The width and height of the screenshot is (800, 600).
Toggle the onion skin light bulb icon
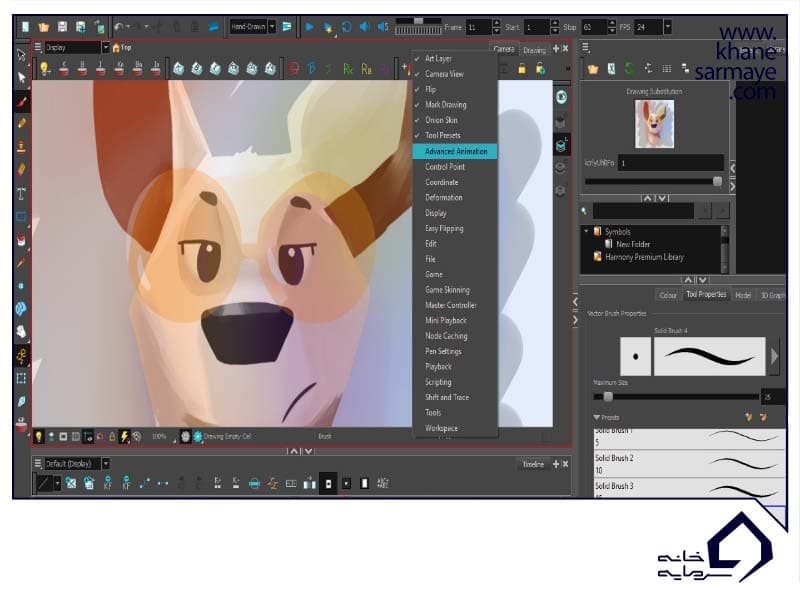tap(45, 68)
